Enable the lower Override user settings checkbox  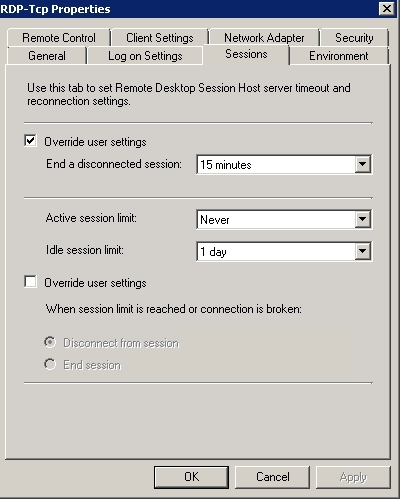[x=30, y=282]
